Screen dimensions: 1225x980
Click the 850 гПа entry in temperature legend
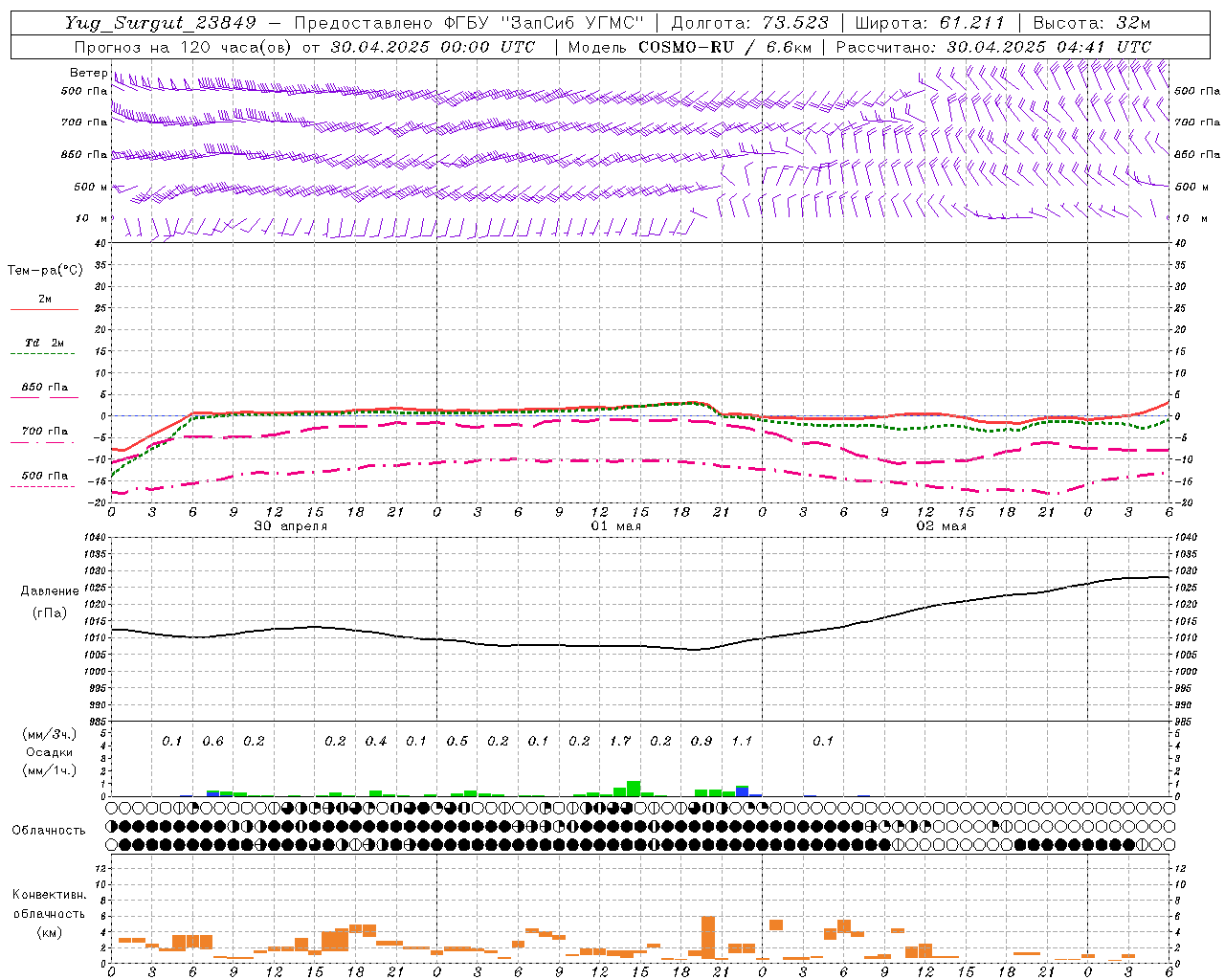click(45, 388)
